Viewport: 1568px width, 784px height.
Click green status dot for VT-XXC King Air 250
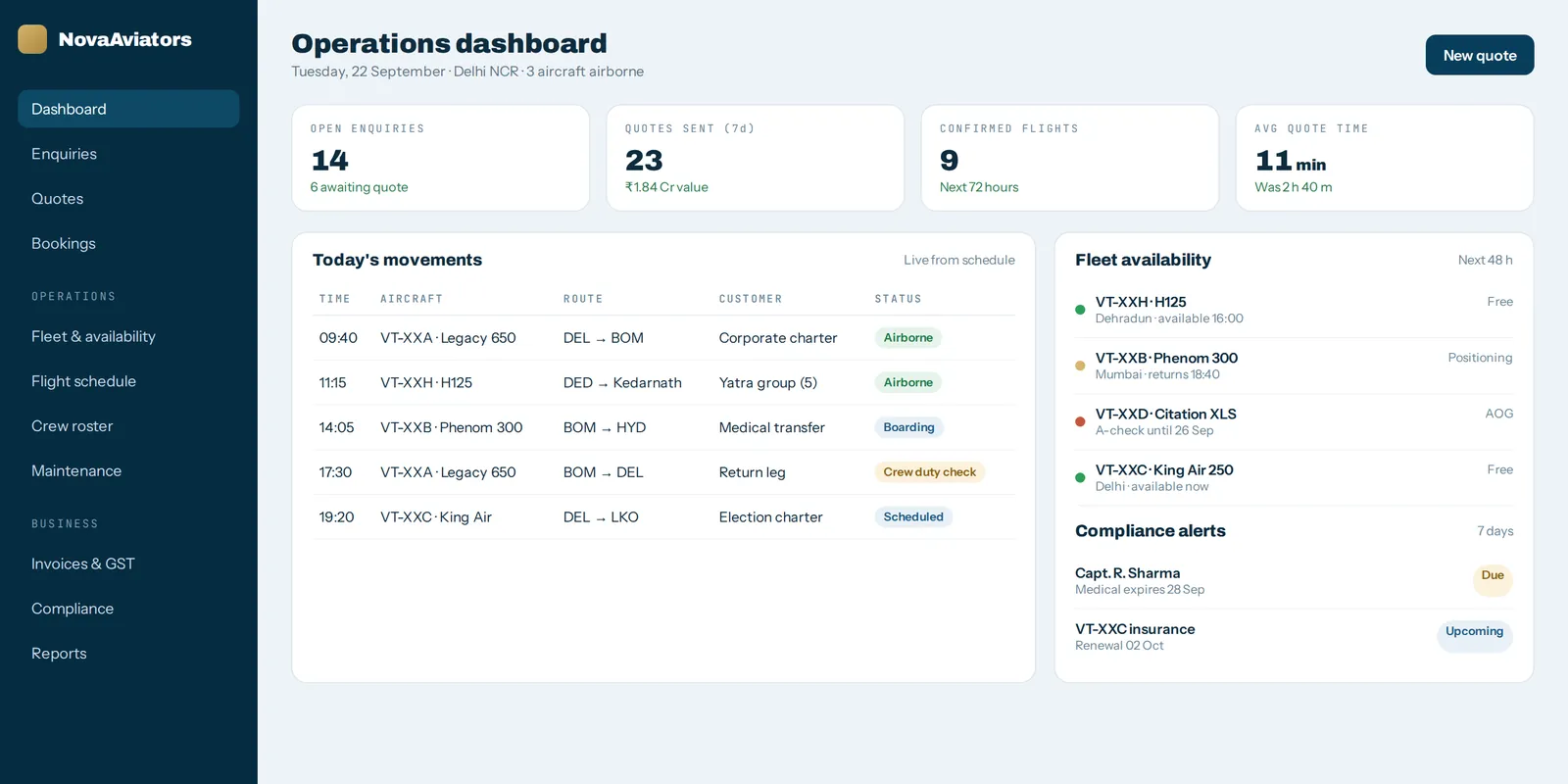pyautogui.click(x=1080, y=477)
